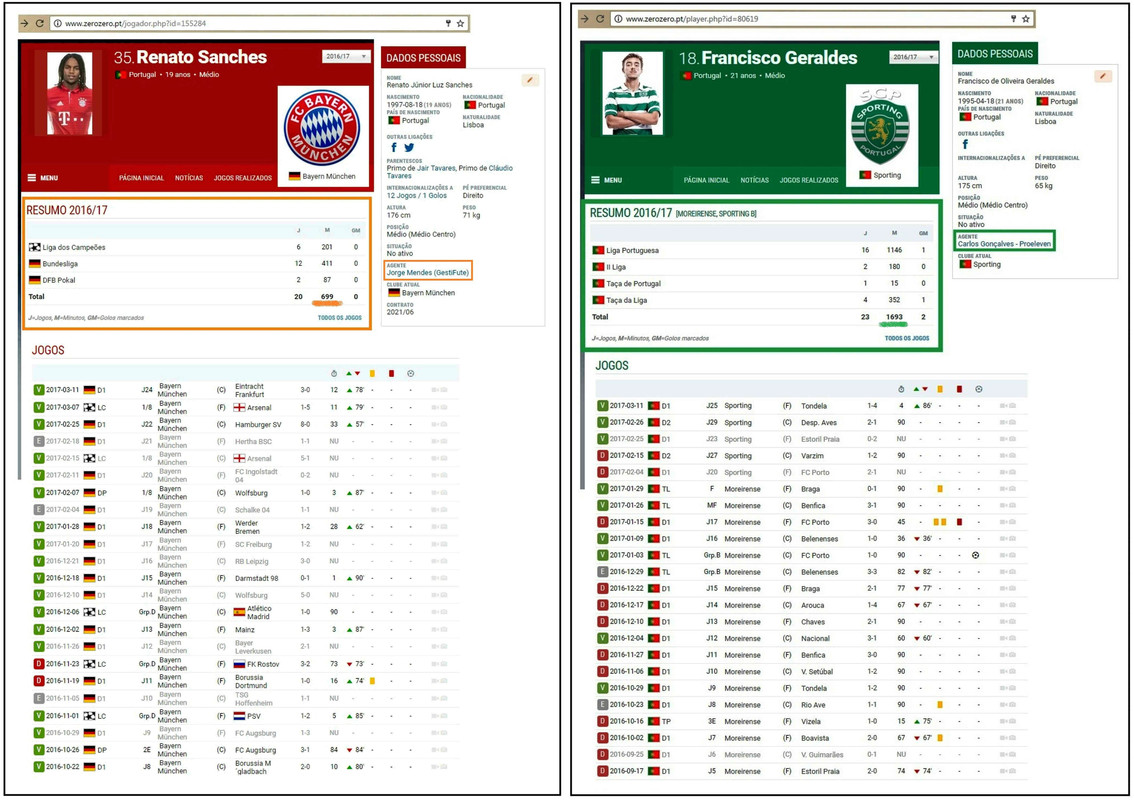The width and height of the screenshot is (1134, 800).
Task: Open 2016/17 season dropdown on Geraldes page
Action: (x=913, y=57)
